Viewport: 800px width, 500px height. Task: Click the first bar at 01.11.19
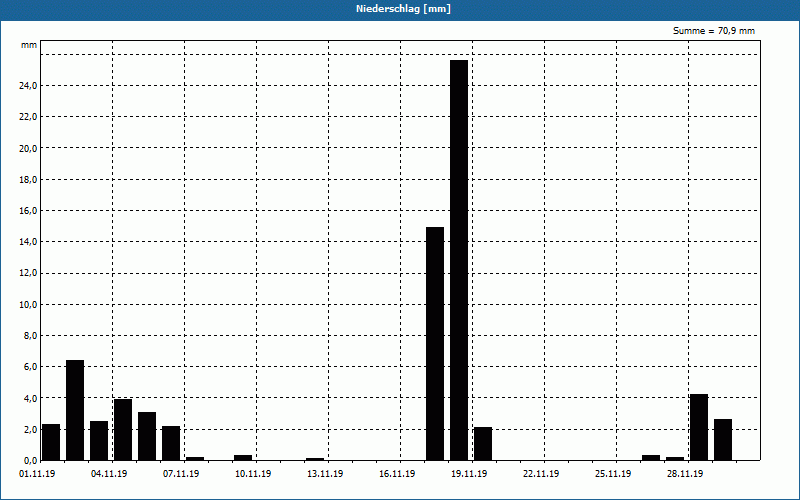point(51,442)
